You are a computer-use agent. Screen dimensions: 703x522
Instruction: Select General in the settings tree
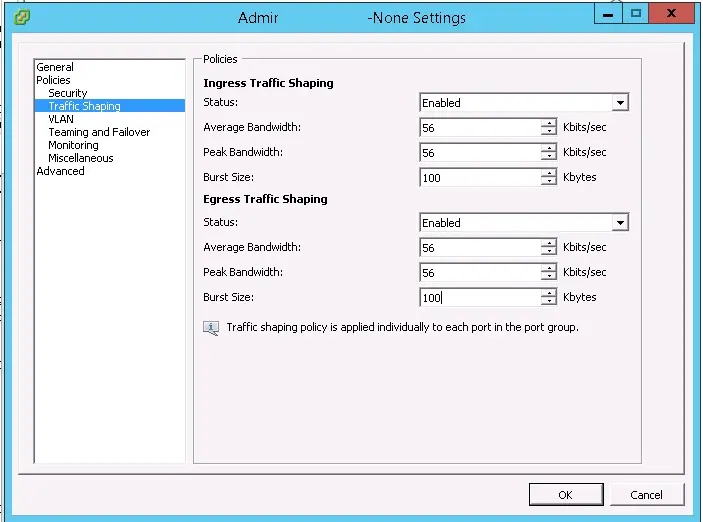click(x=55, y=67)
